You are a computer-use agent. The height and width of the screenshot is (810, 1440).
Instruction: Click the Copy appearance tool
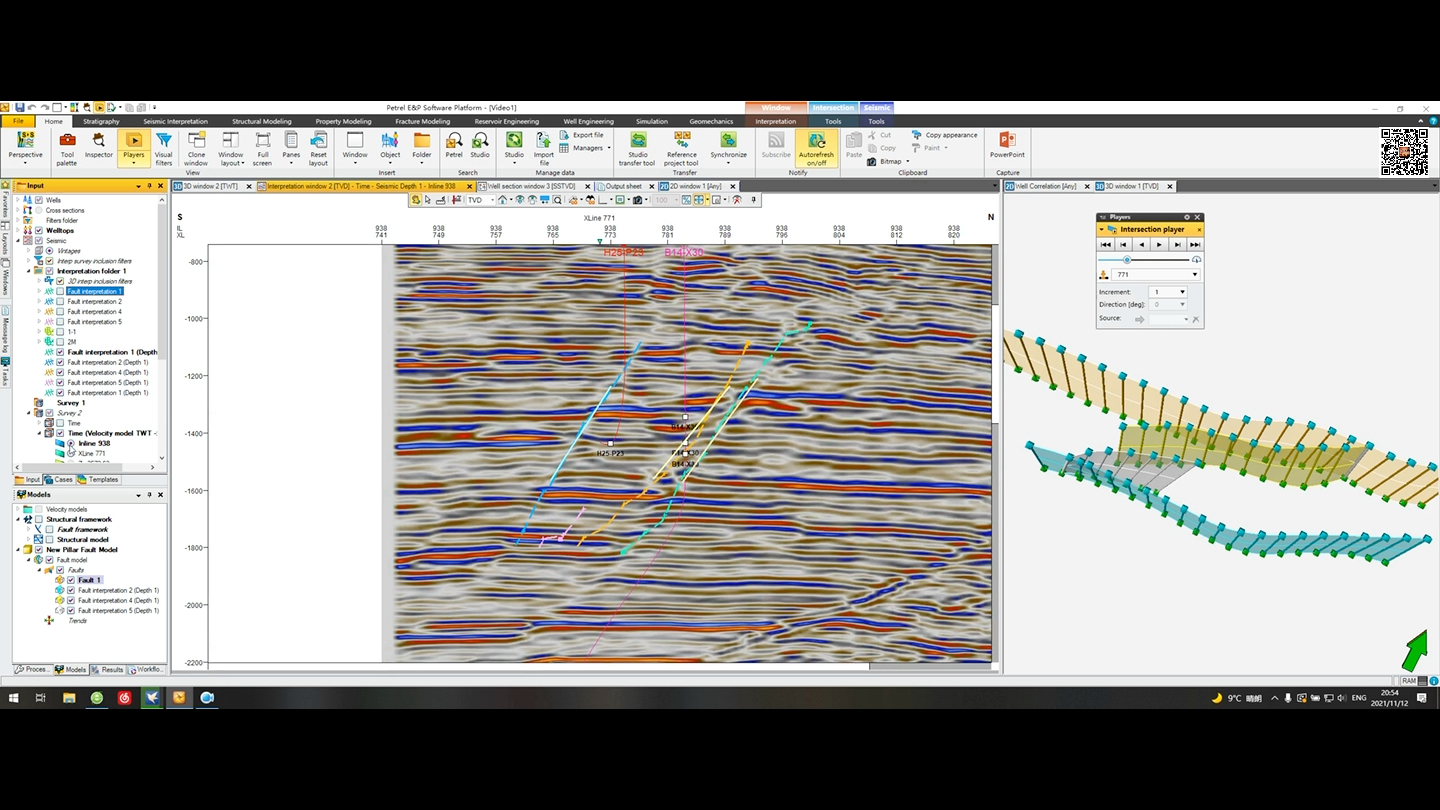(x=944, y=135)
